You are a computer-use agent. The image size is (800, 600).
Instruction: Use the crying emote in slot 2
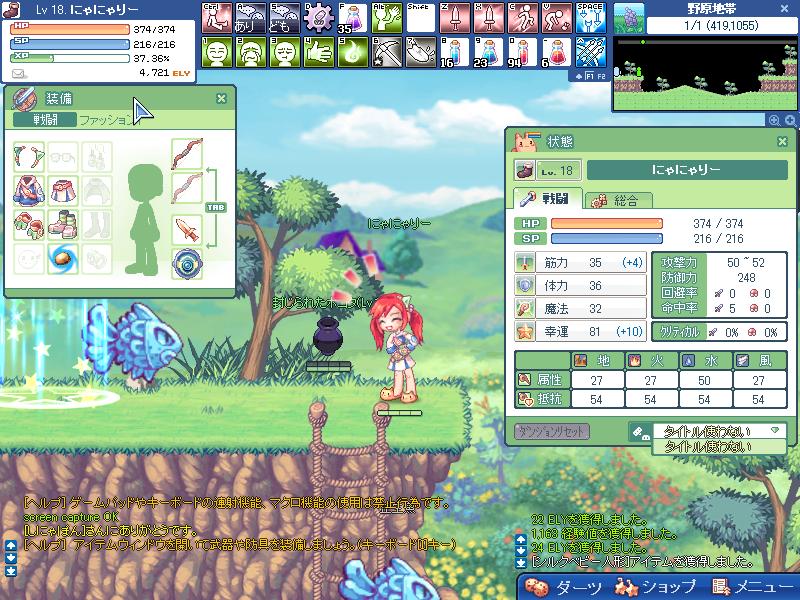click(251, 52)
